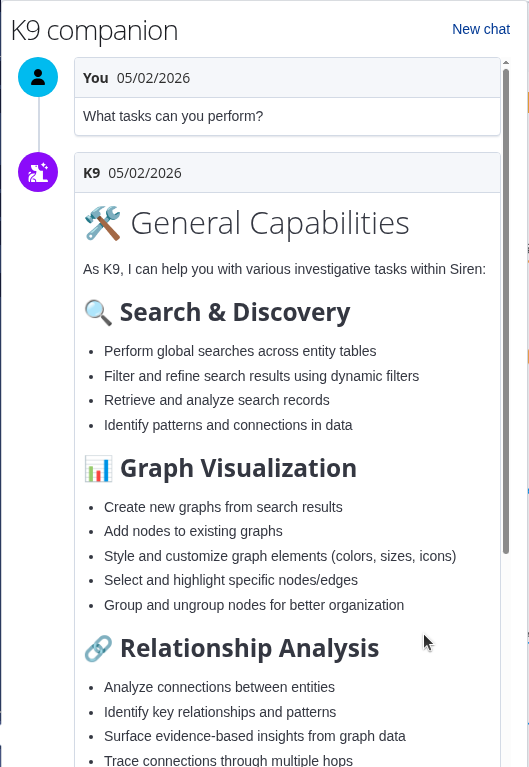
Task: Click 'Create new graphs from search results' item
Action: point(223,507)
